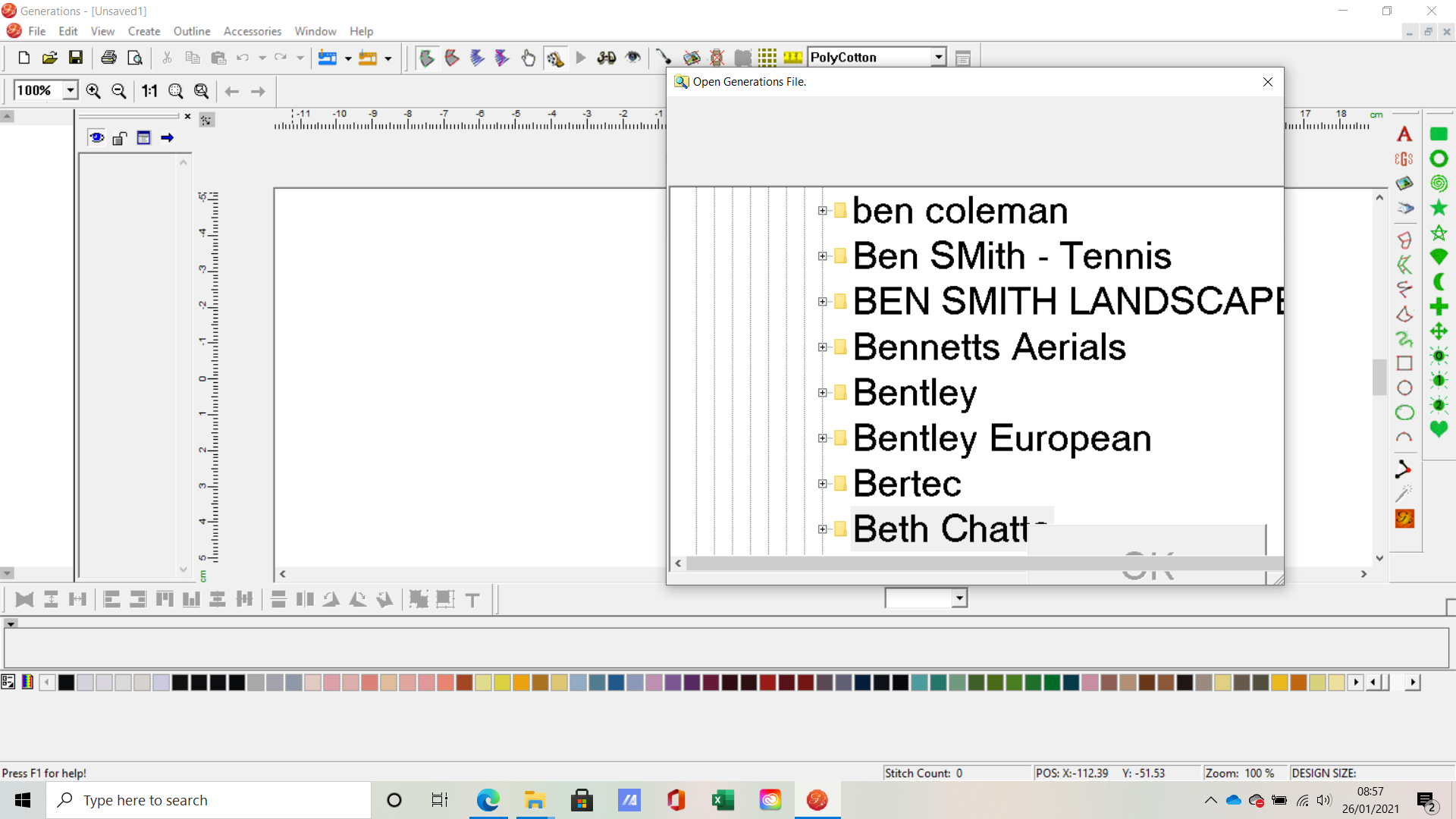Open File Explorer from taskbar
The height and width of the screenshot is (819, 1456).
(535, 800)
